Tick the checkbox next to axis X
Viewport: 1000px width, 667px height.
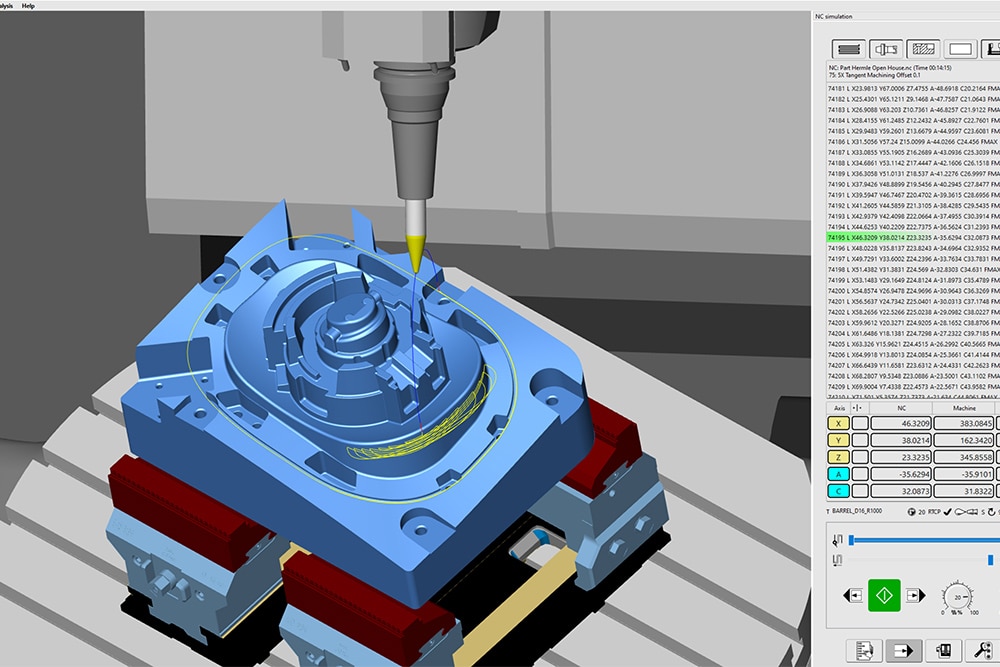860,423
